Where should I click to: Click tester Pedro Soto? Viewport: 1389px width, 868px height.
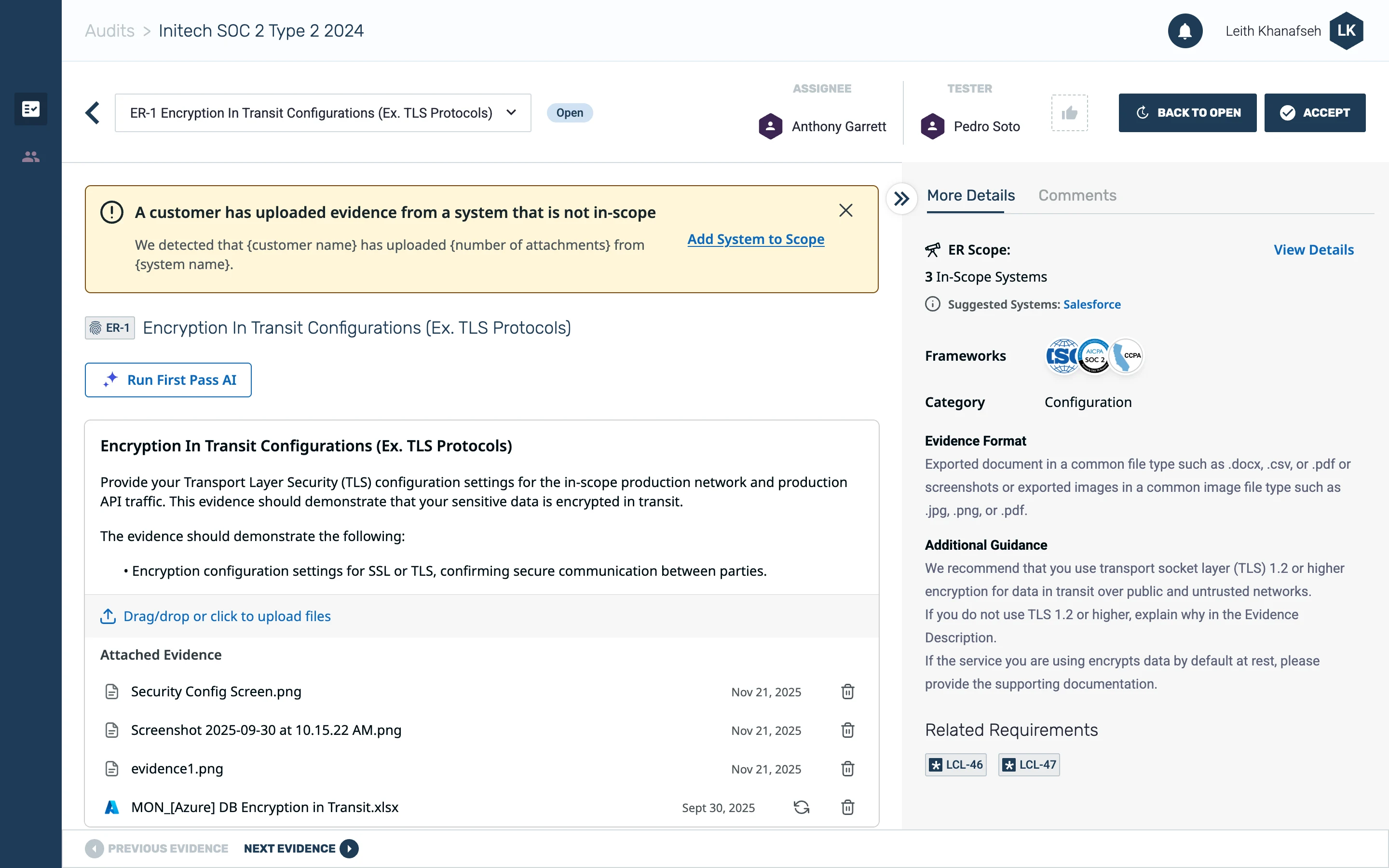coord(970,126)
